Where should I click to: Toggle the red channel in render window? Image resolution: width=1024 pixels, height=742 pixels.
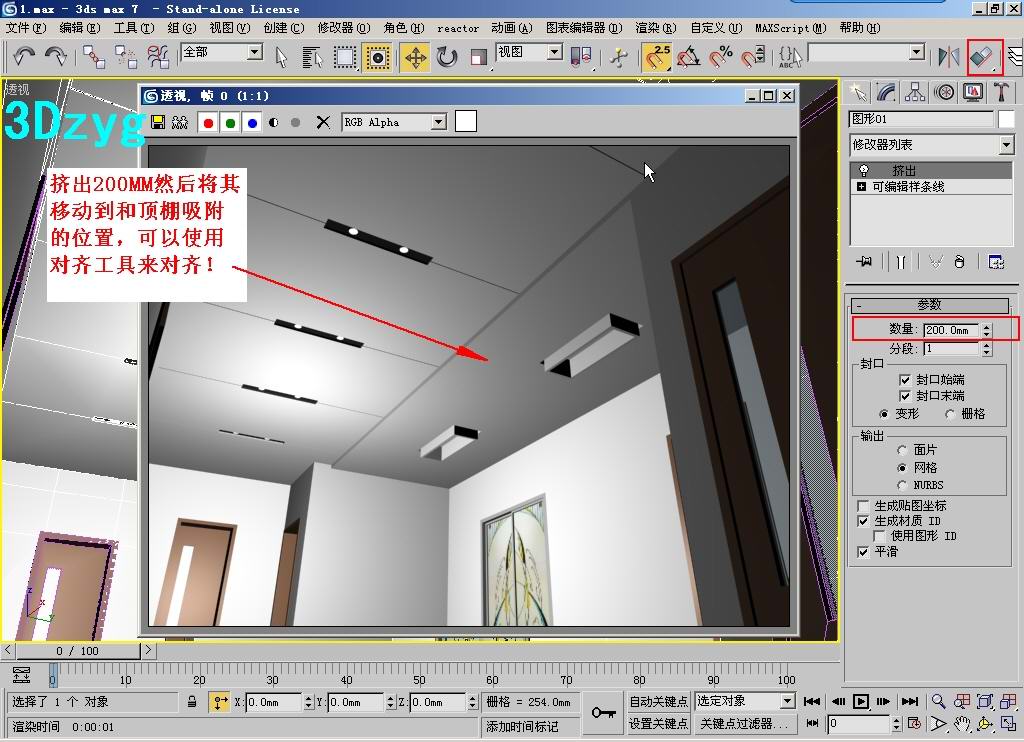click(x=208, y=122)
